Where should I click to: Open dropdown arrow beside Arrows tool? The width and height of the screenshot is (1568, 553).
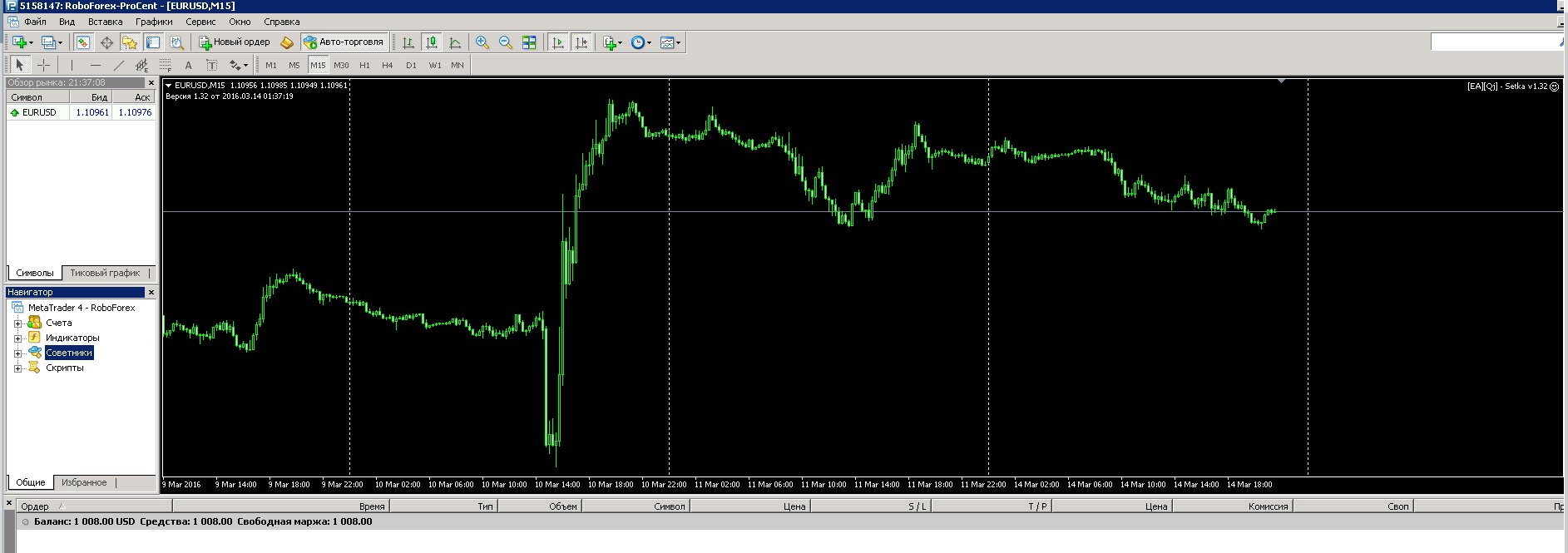246,65
